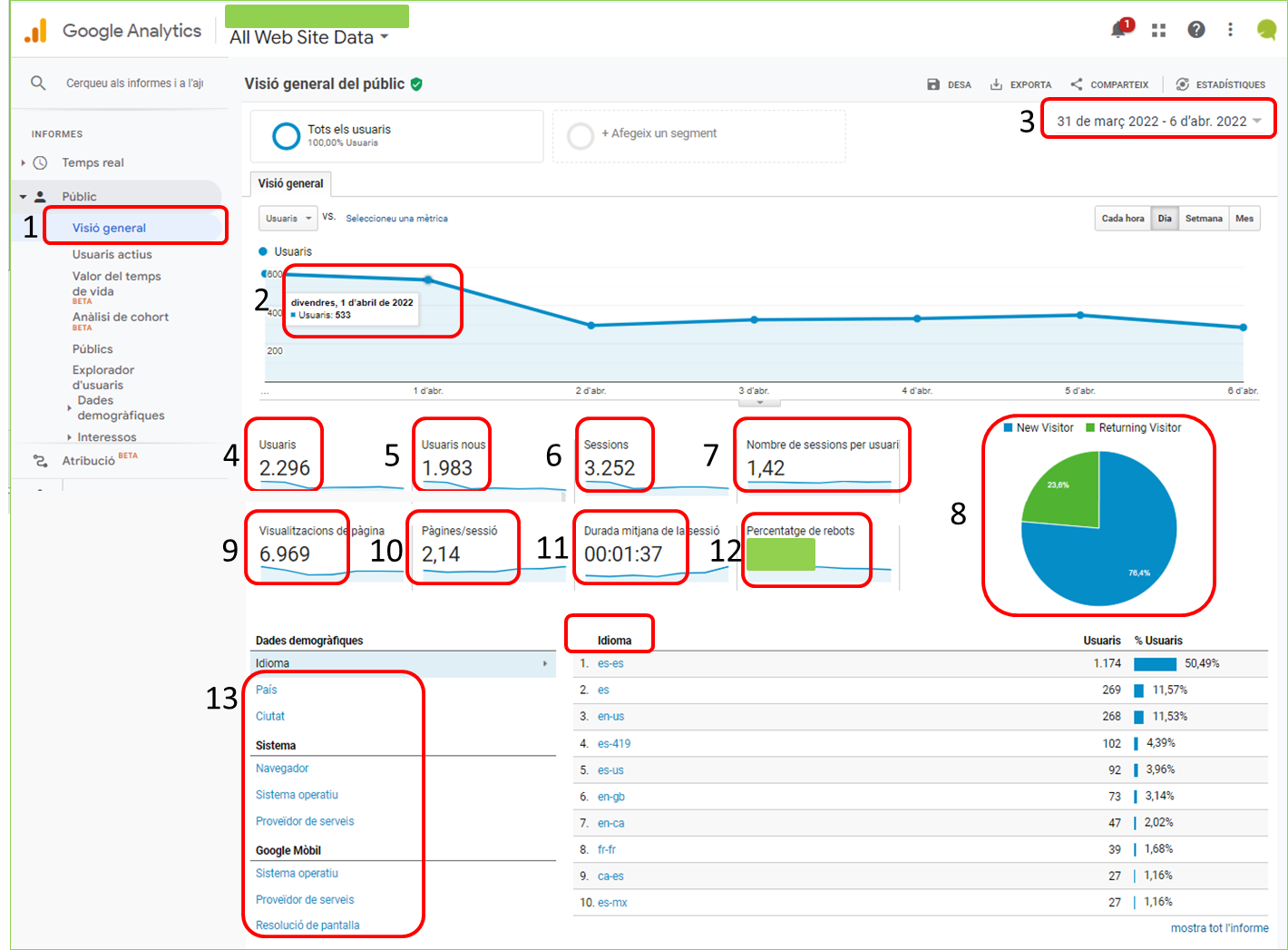
Task: Click the 3 d'abr. data point on chart
Action: tap(754, 319)
